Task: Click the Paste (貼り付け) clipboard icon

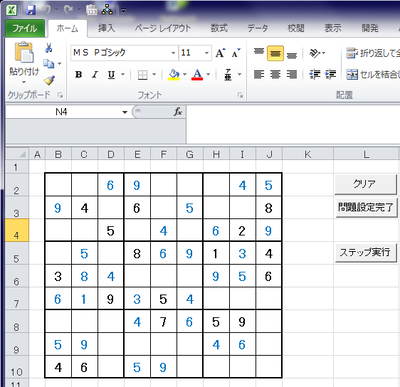Action: pyautogui.click(x=24, y=53)
